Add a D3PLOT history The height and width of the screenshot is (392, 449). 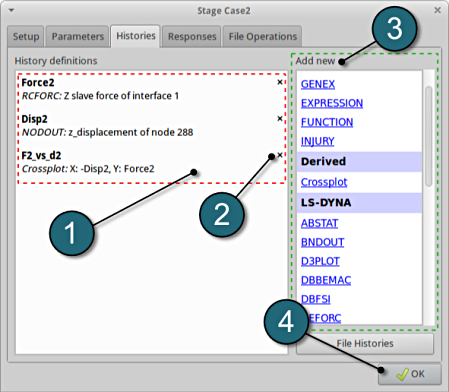tap(320, 261)
